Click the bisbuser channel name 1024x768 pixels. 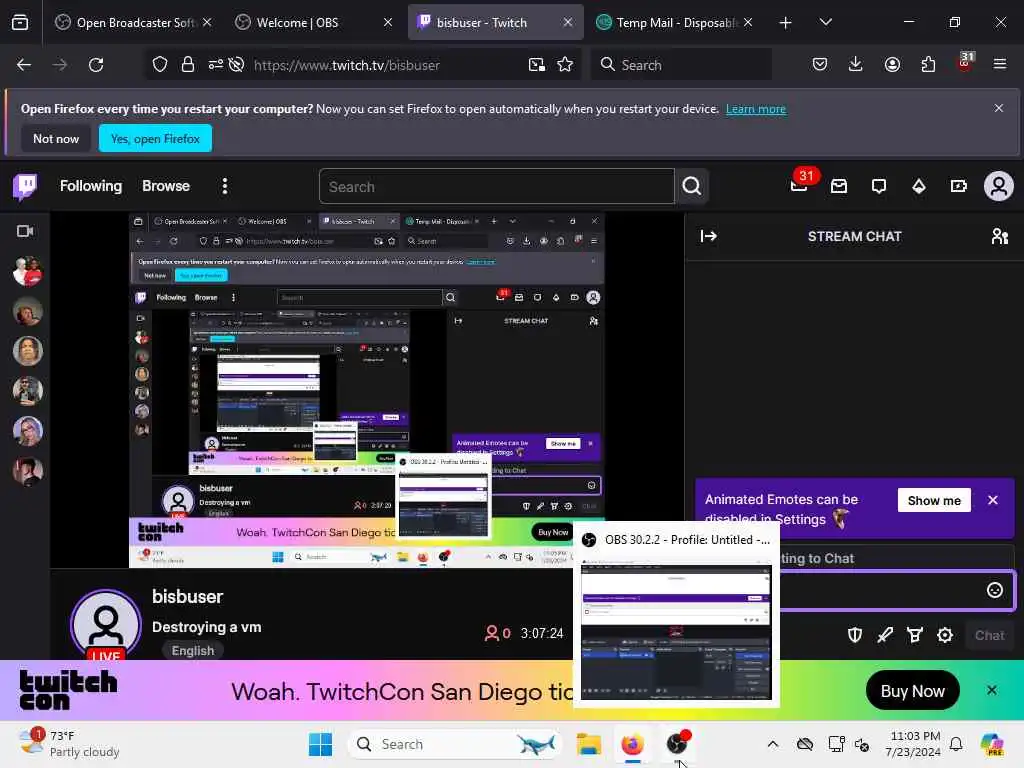point(187,597)
